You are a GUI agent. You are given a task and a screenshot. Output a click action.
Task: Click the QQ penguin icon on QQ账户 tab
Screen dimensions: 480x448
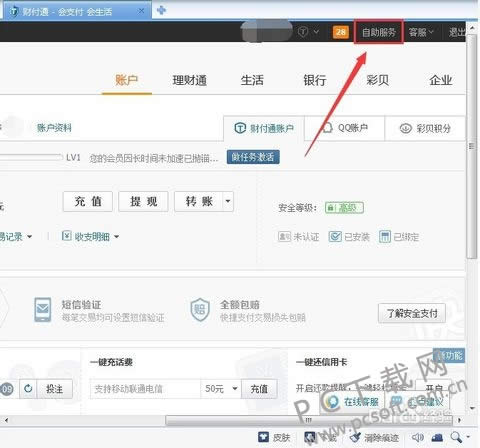pos(328,128)
